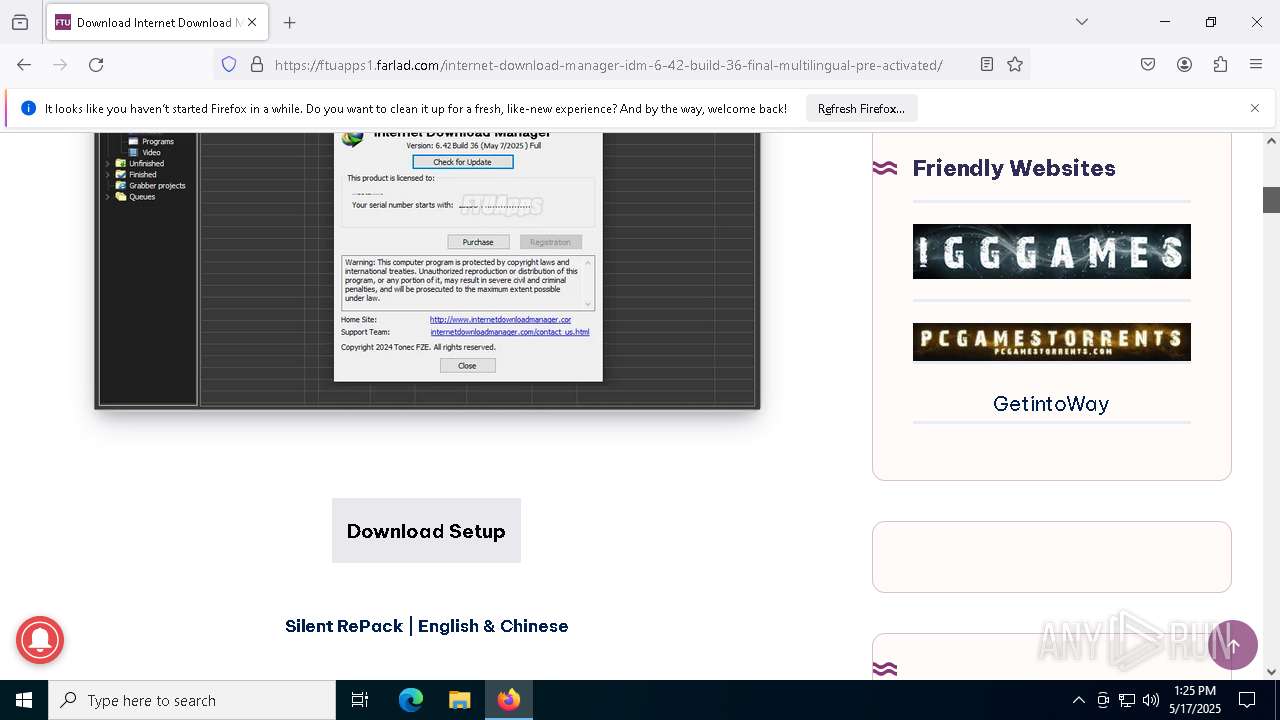Open Firefox application hamburger menu

click(1256, 64)
